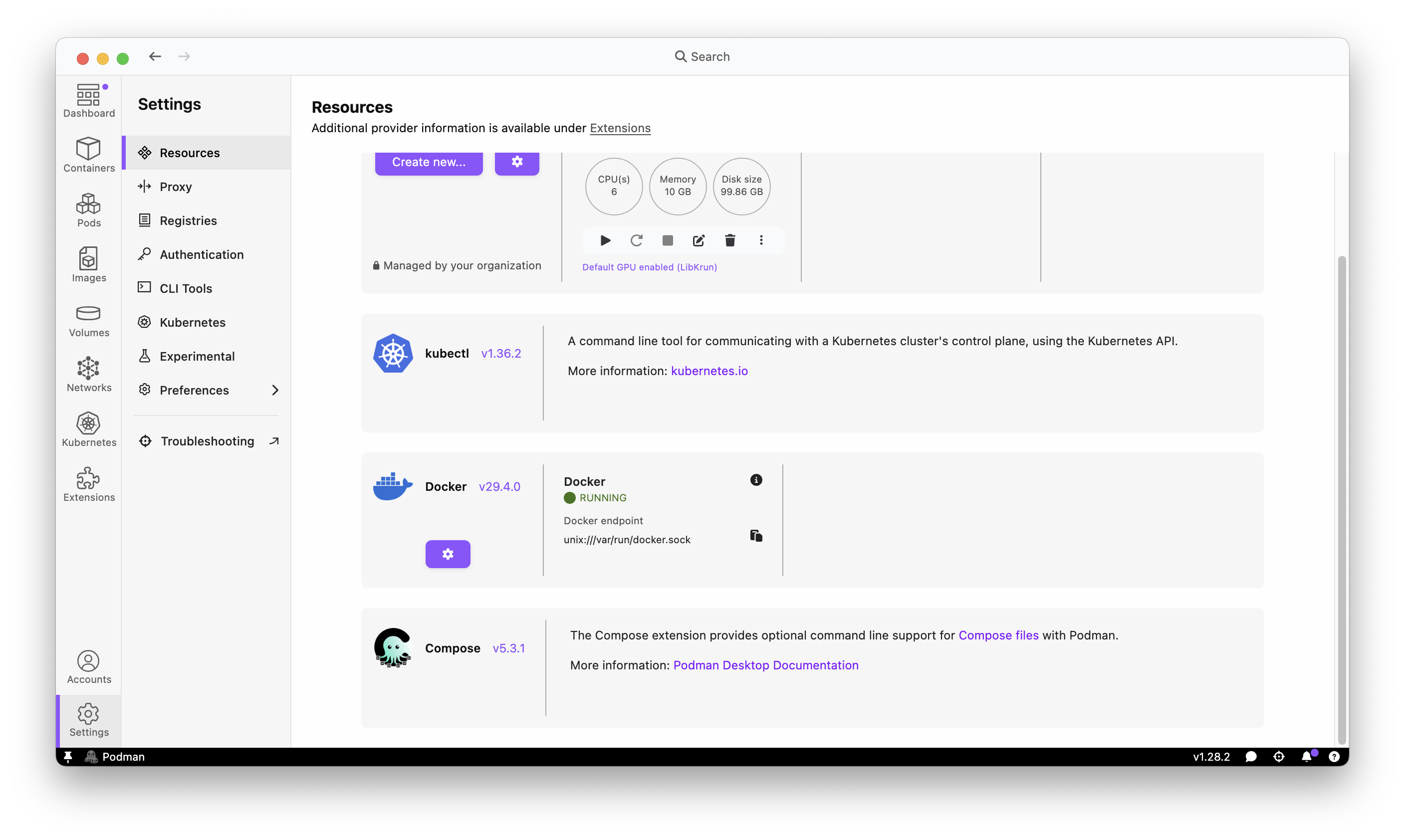Open troubleshooting from status bar icon
This screenshot has width=1405, height=840.
tap(1279, 757)
